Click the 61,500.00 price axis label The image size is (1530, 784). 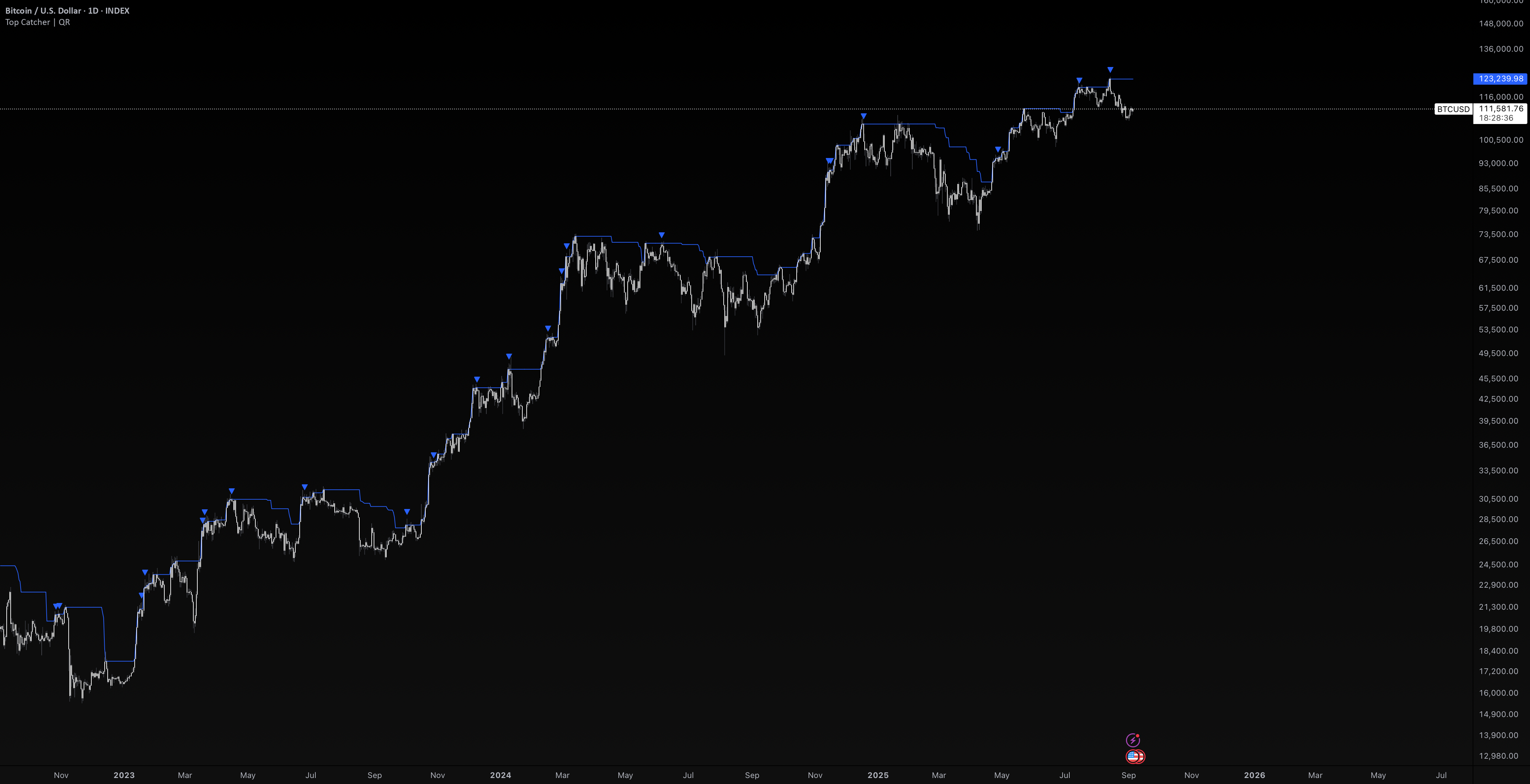coord(1499,287)
